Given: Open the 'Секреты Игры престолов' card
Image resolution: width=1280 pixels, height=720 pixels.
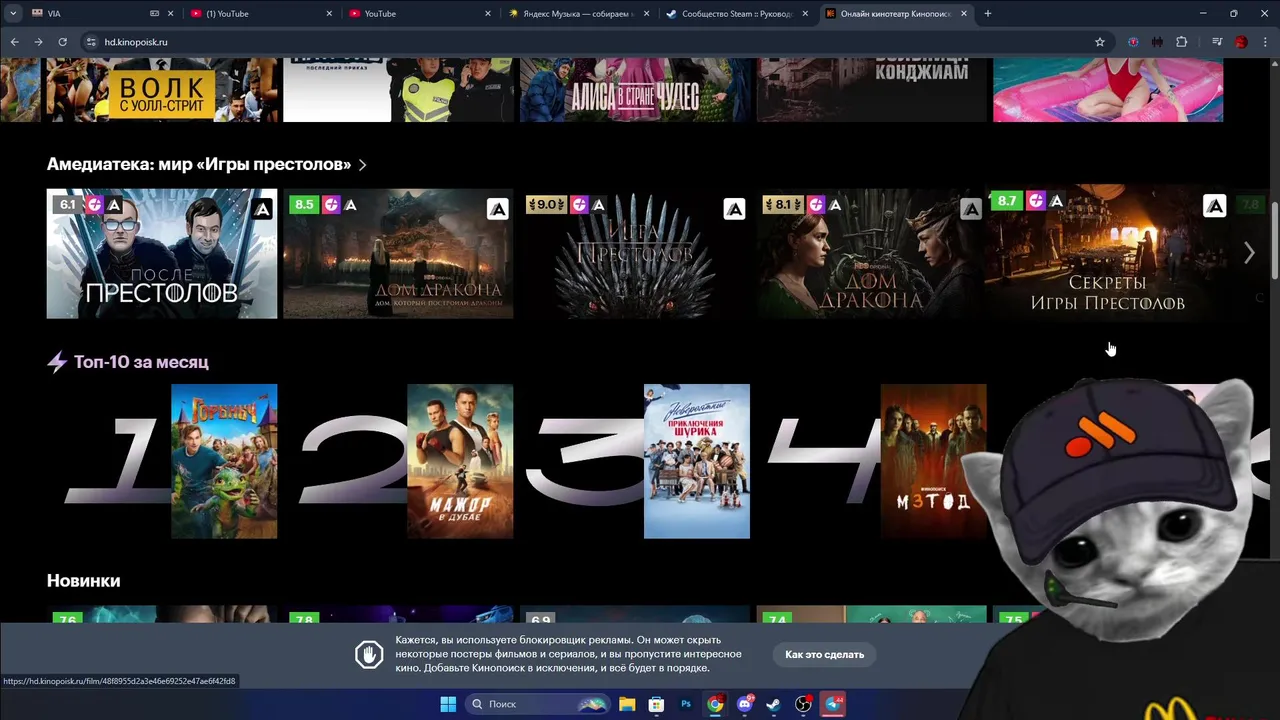Looking at the screenshot, I should click(1107, 252).
